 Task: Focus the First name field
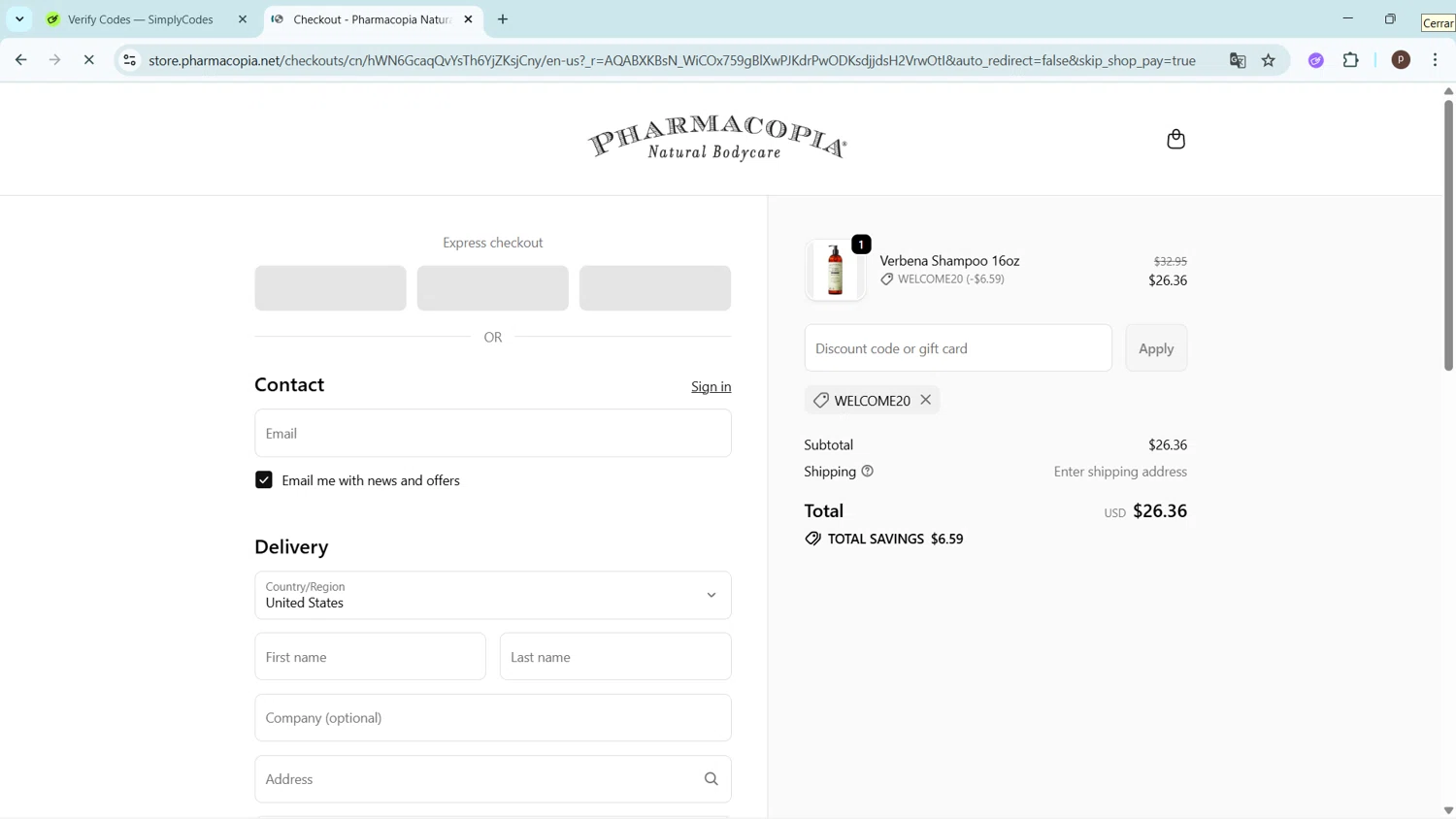pos(371,657)
